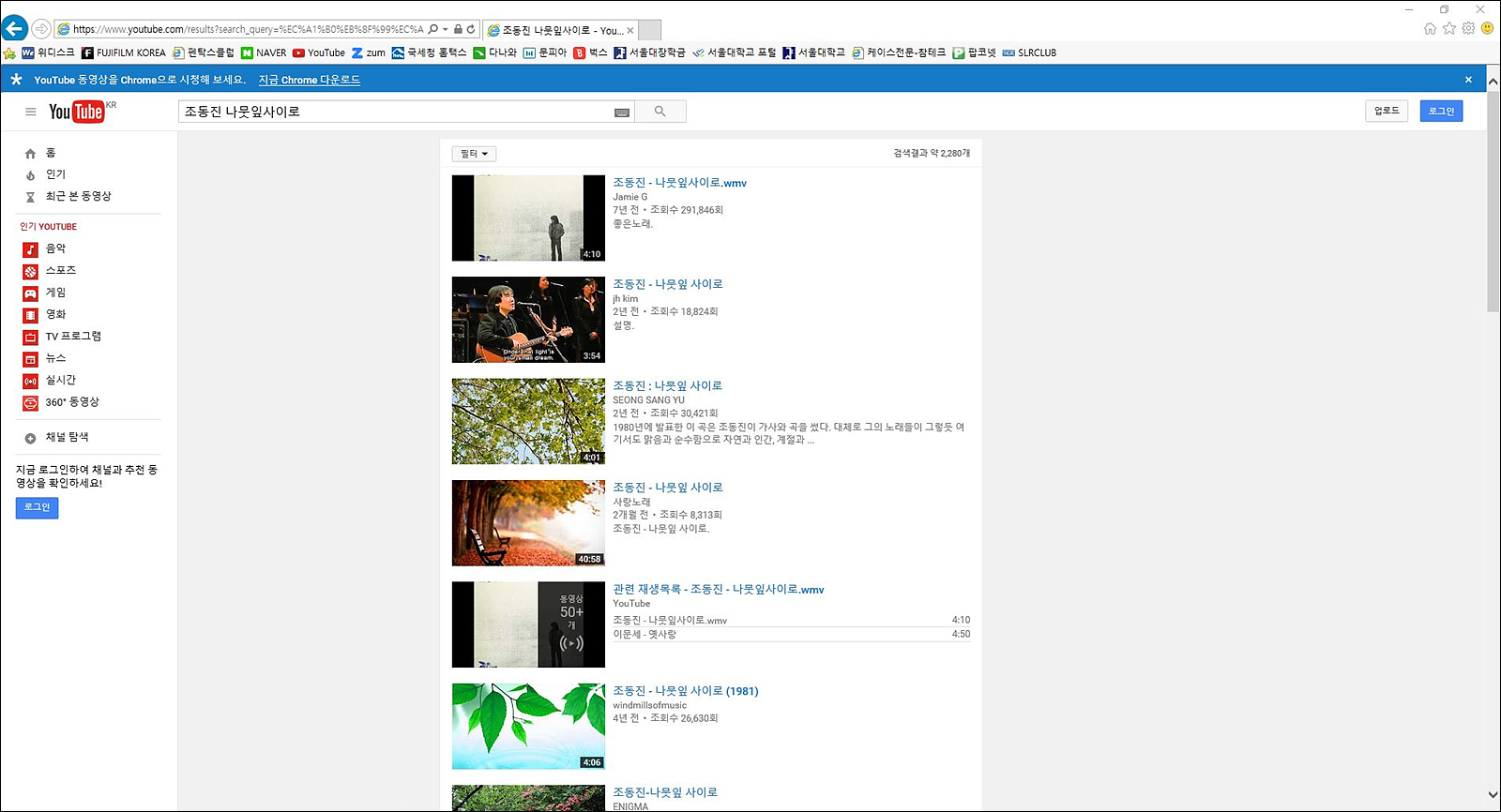Click the 업로드 upload button
The width and height of the screenshot is (1501, 812).
[1387, 111]
